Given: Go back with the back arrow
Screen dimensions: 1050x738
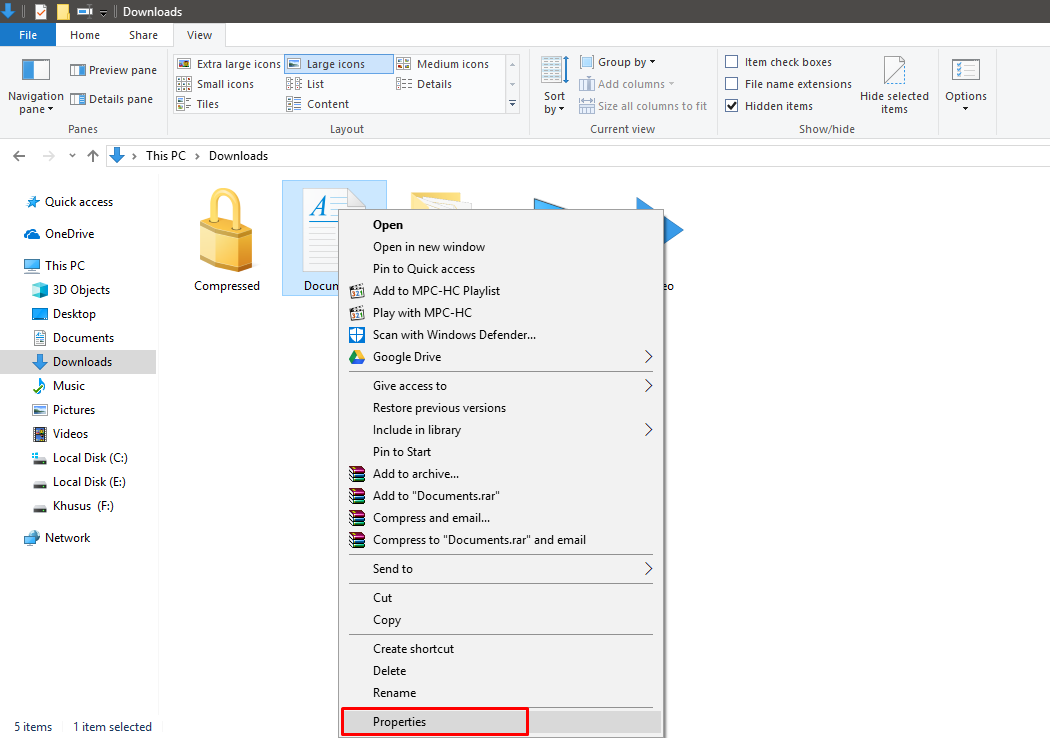Looking at the screenshot, I should [19, 156].
